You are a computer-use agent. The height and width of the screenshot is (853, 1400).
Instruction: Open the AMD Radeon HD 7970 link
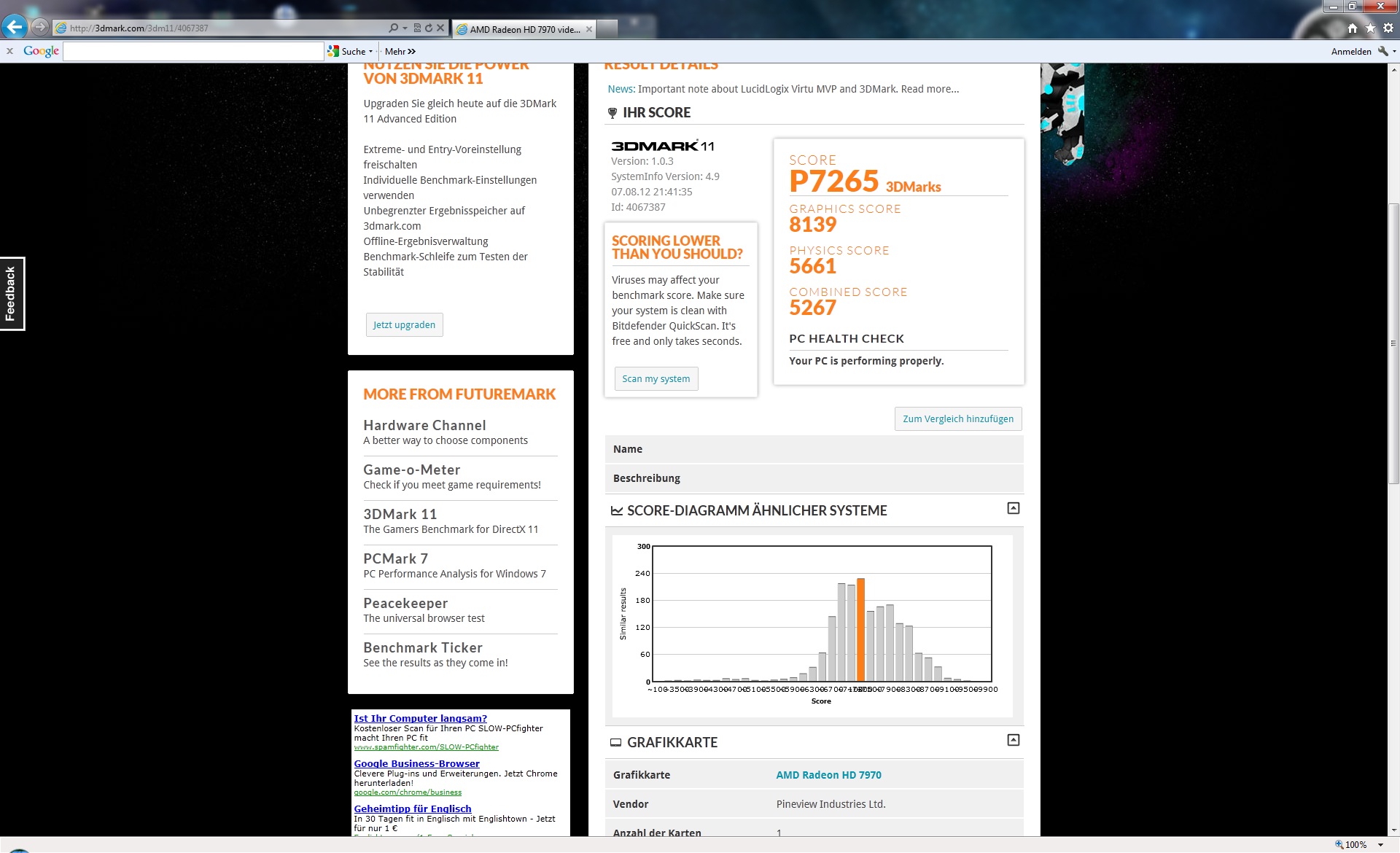[828, 775]
